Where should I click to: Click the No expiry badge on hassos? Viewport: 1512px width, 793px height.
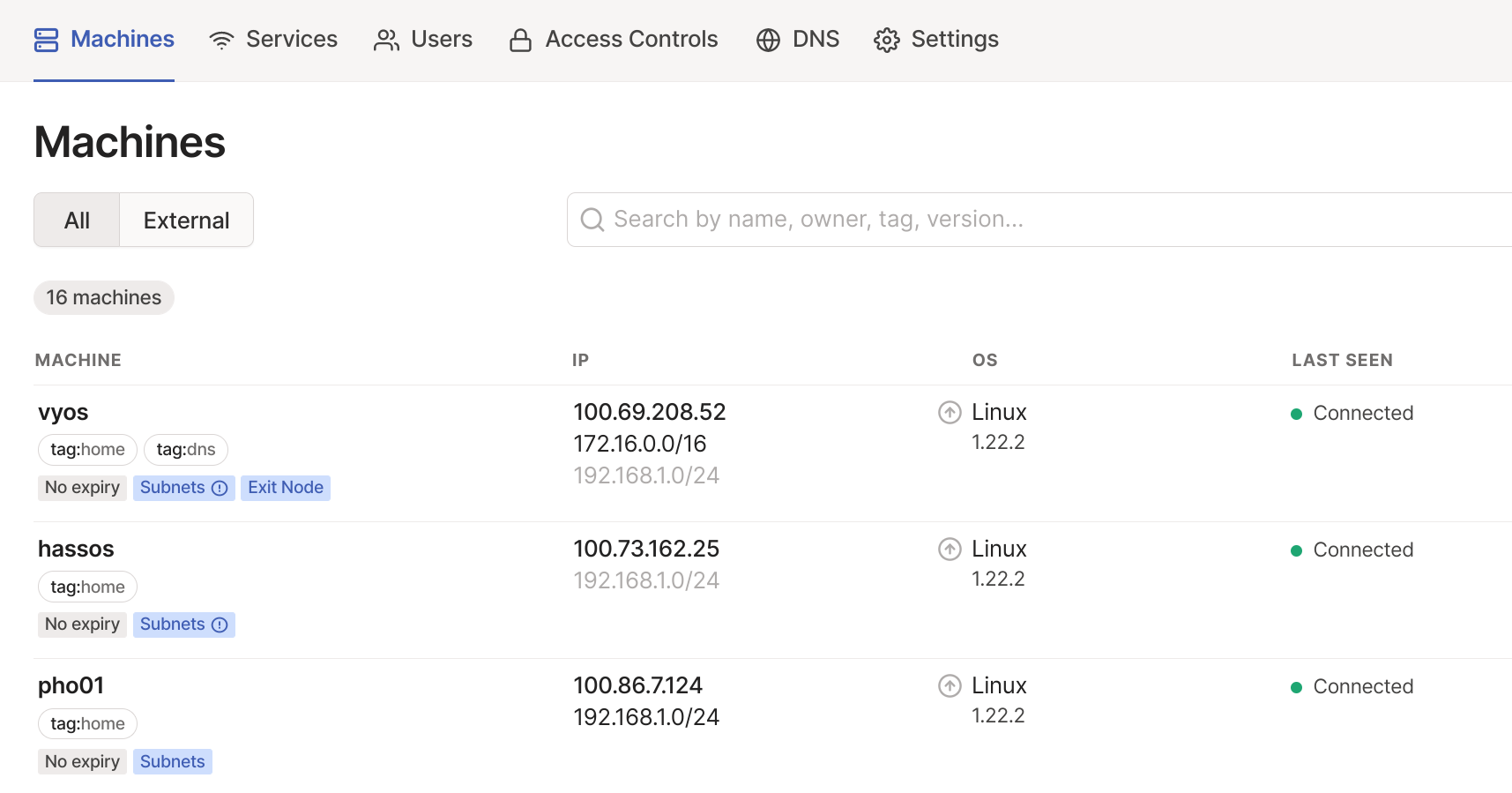tap(82, 625)
